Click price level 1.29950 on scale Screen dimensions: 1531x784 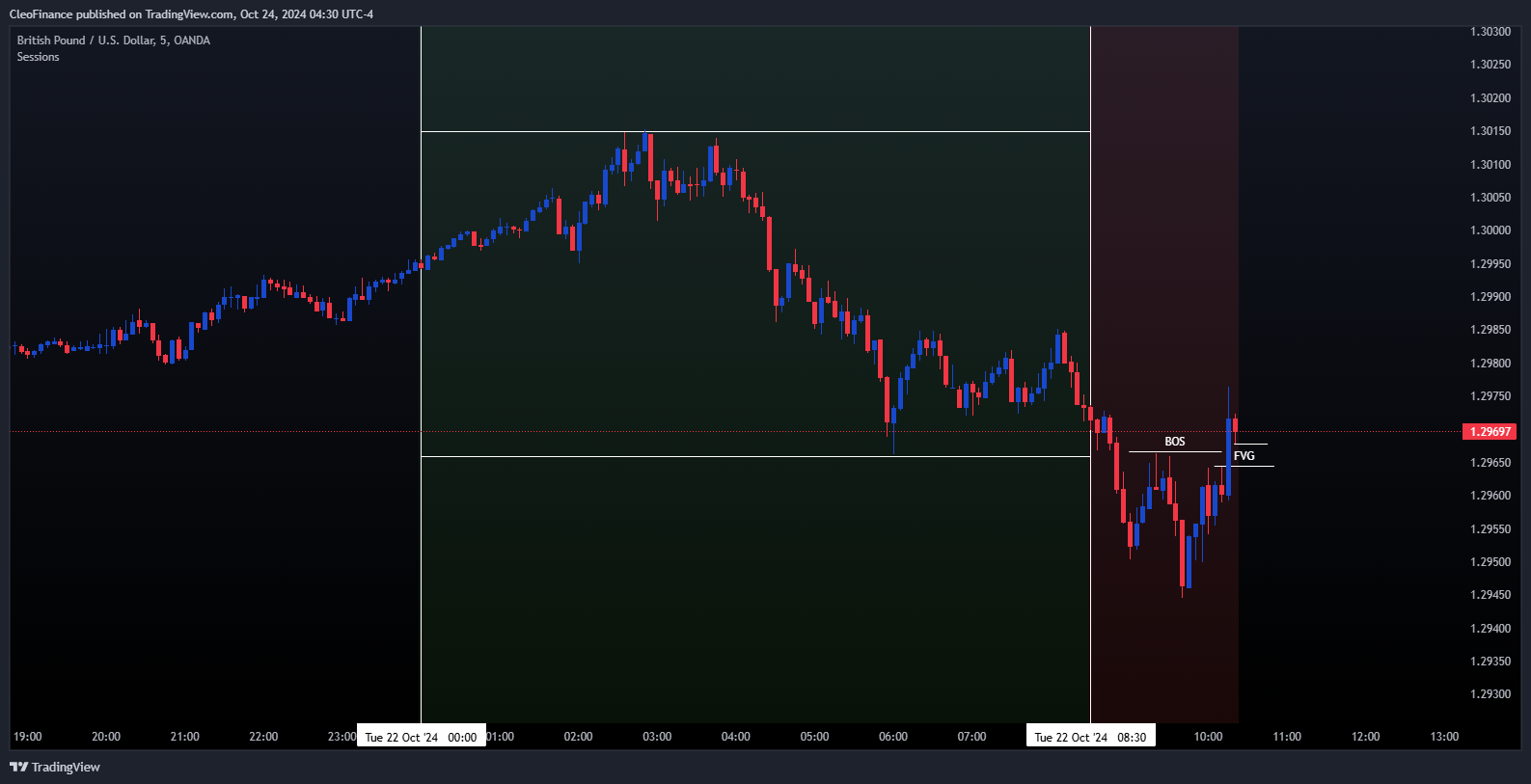click(x=1490, y=264)
